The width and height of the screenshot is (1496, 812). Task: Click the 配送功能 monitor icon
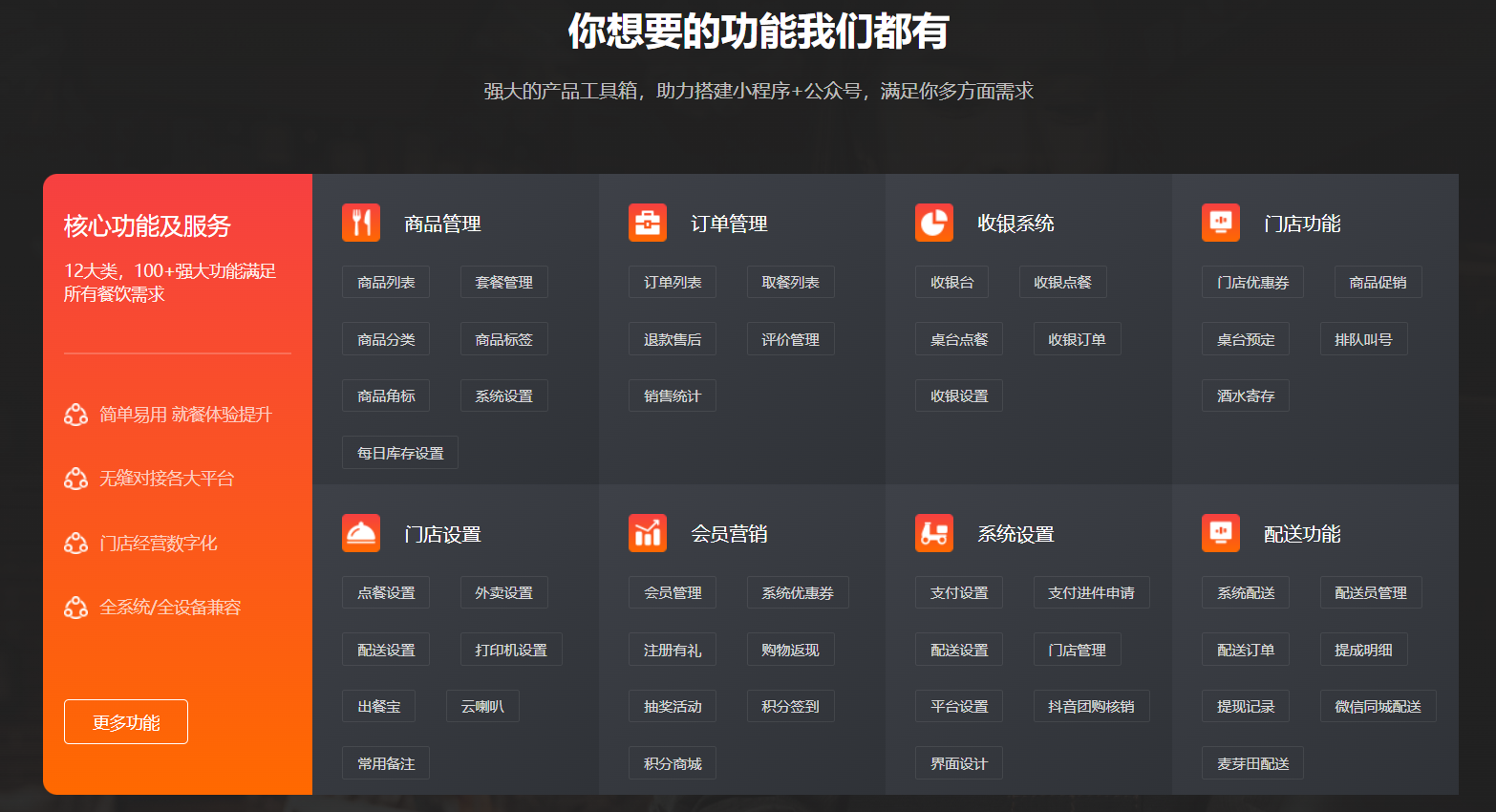(1221, 533)
